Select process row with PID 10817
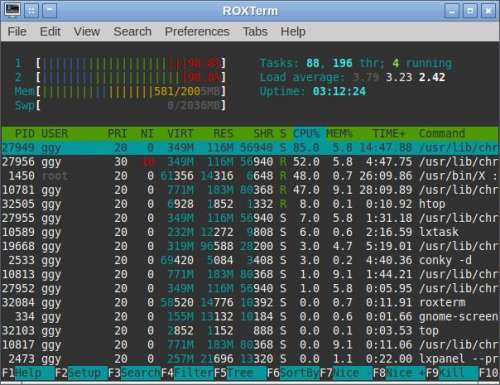 [250, 345]
